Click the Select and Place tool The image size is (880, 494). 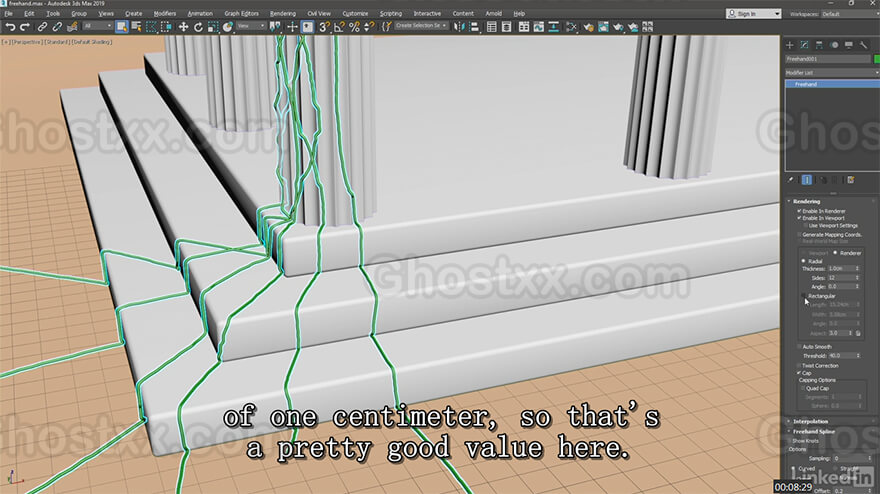228,26
